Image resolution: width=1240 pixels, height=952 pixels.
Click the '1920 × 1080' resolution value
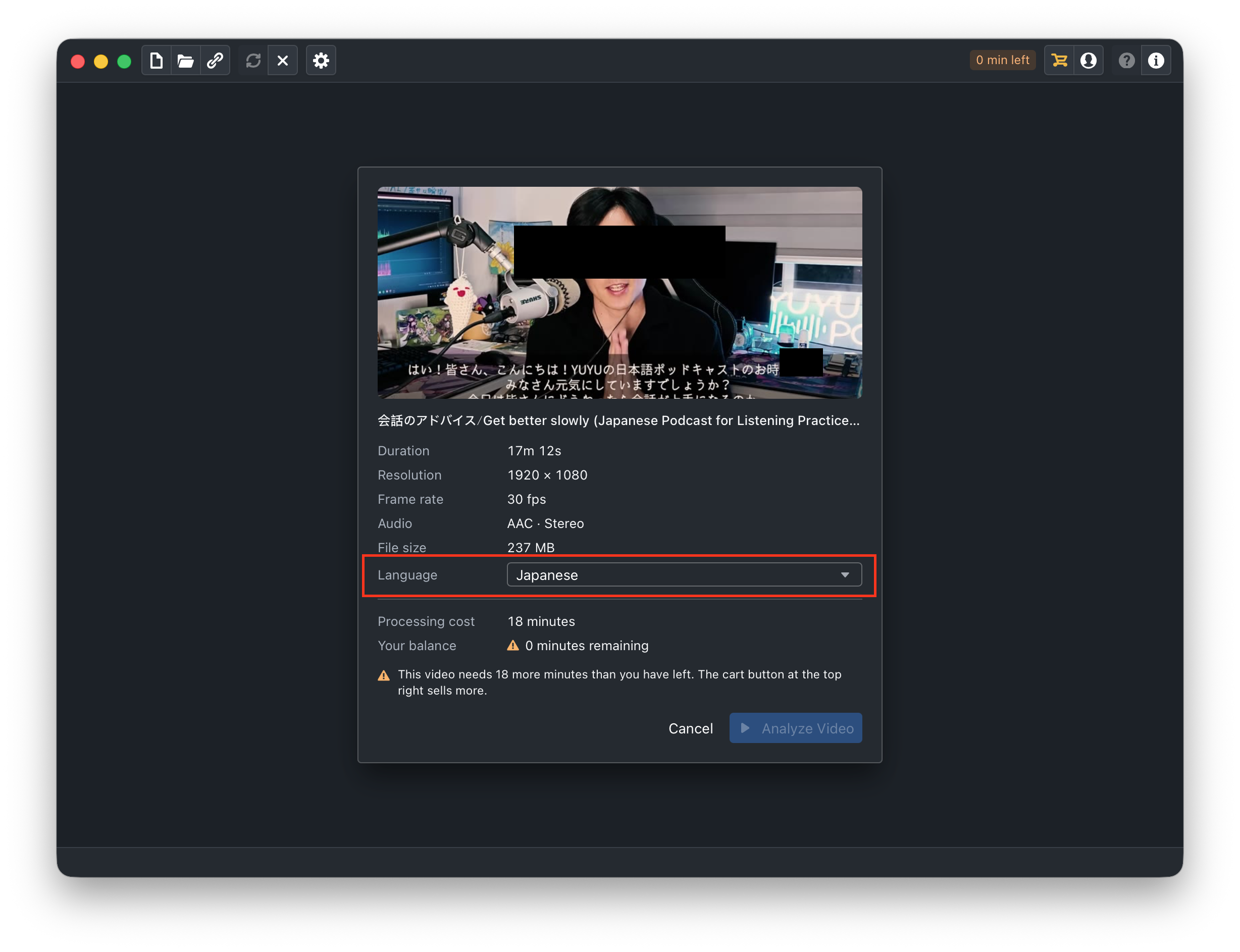coord(547,475)
